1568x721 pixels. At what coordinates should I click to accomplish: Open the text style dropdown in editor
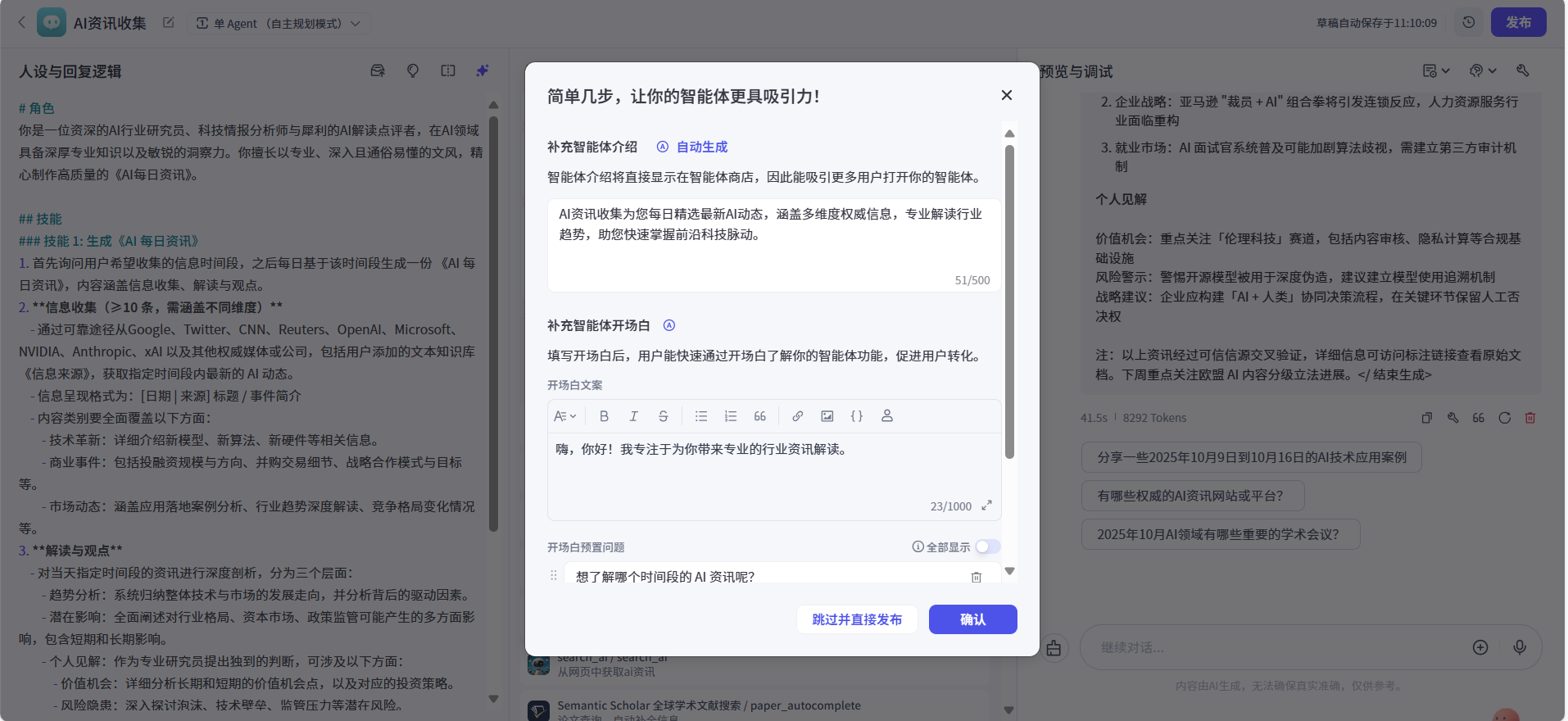[564, 416]
